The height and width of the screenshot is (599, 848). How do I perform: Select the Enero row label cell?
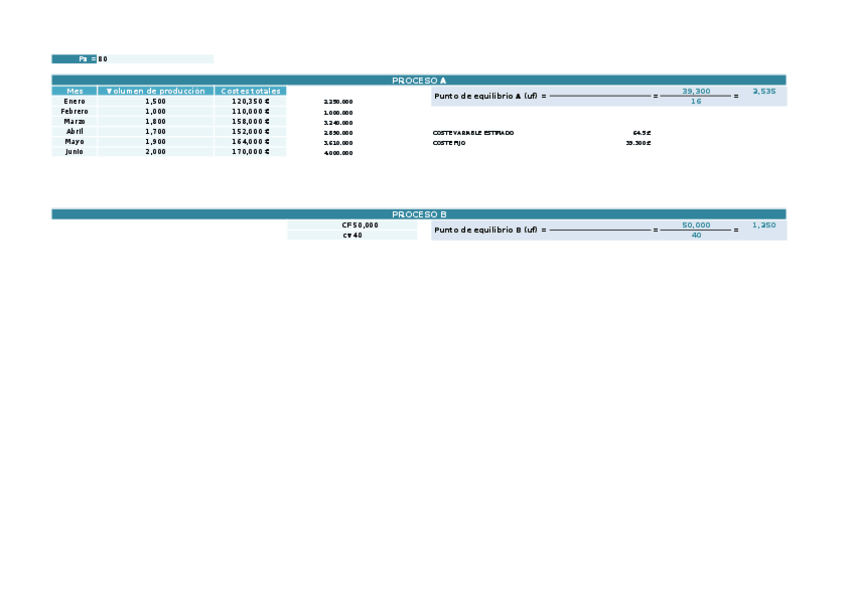[x=74, y=101]
